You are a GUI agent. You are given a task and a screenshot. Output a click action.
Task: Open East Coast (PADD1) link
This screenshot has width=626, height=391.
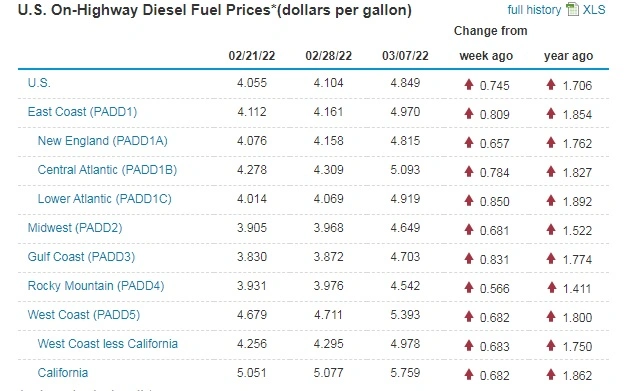pos(82,112)
